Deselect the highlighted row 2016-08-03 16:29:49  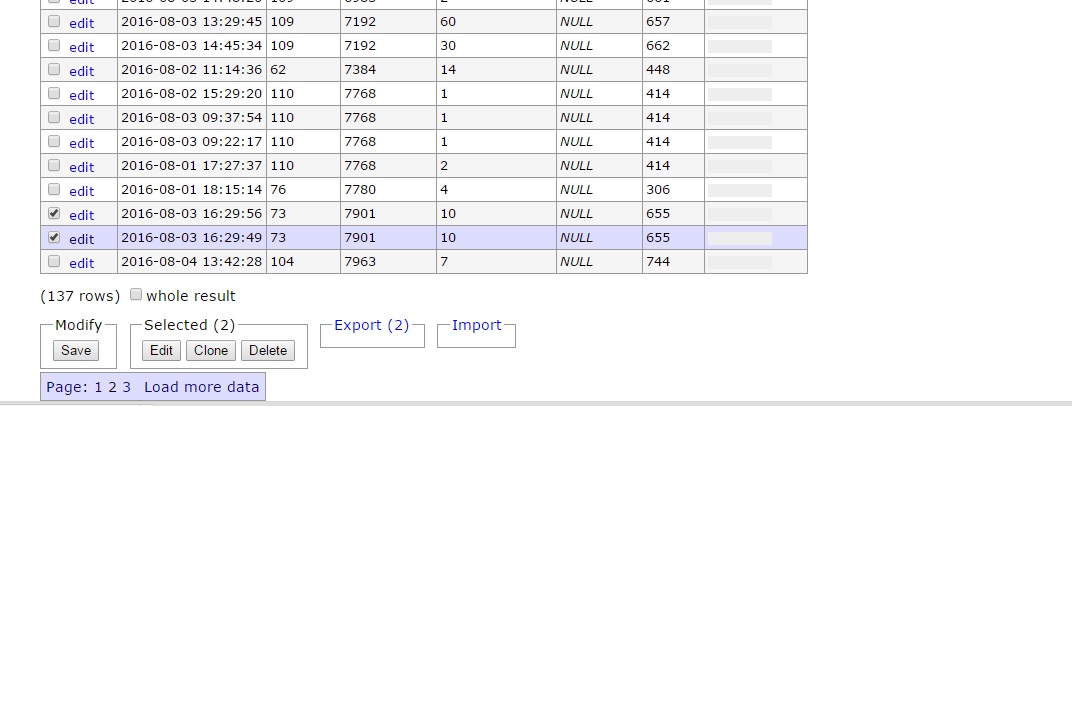pos(54,237)
